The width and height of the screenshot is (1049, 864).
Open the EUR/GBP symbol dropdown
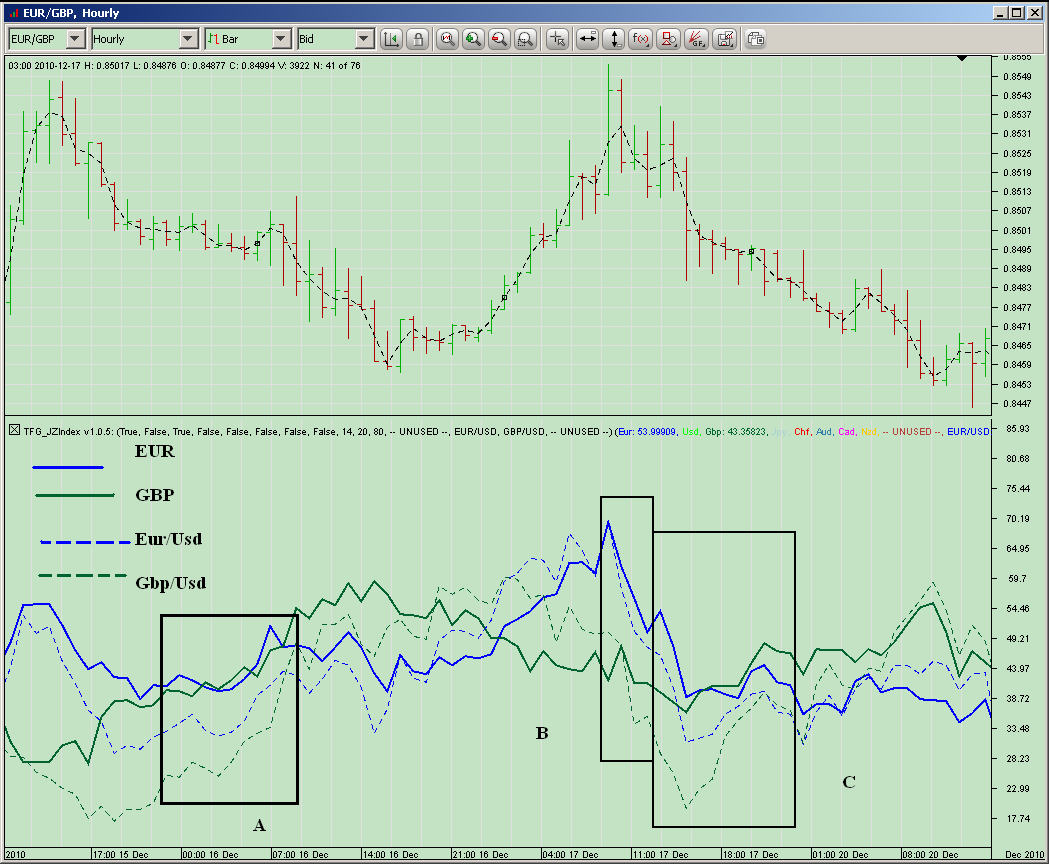(75, 39)
